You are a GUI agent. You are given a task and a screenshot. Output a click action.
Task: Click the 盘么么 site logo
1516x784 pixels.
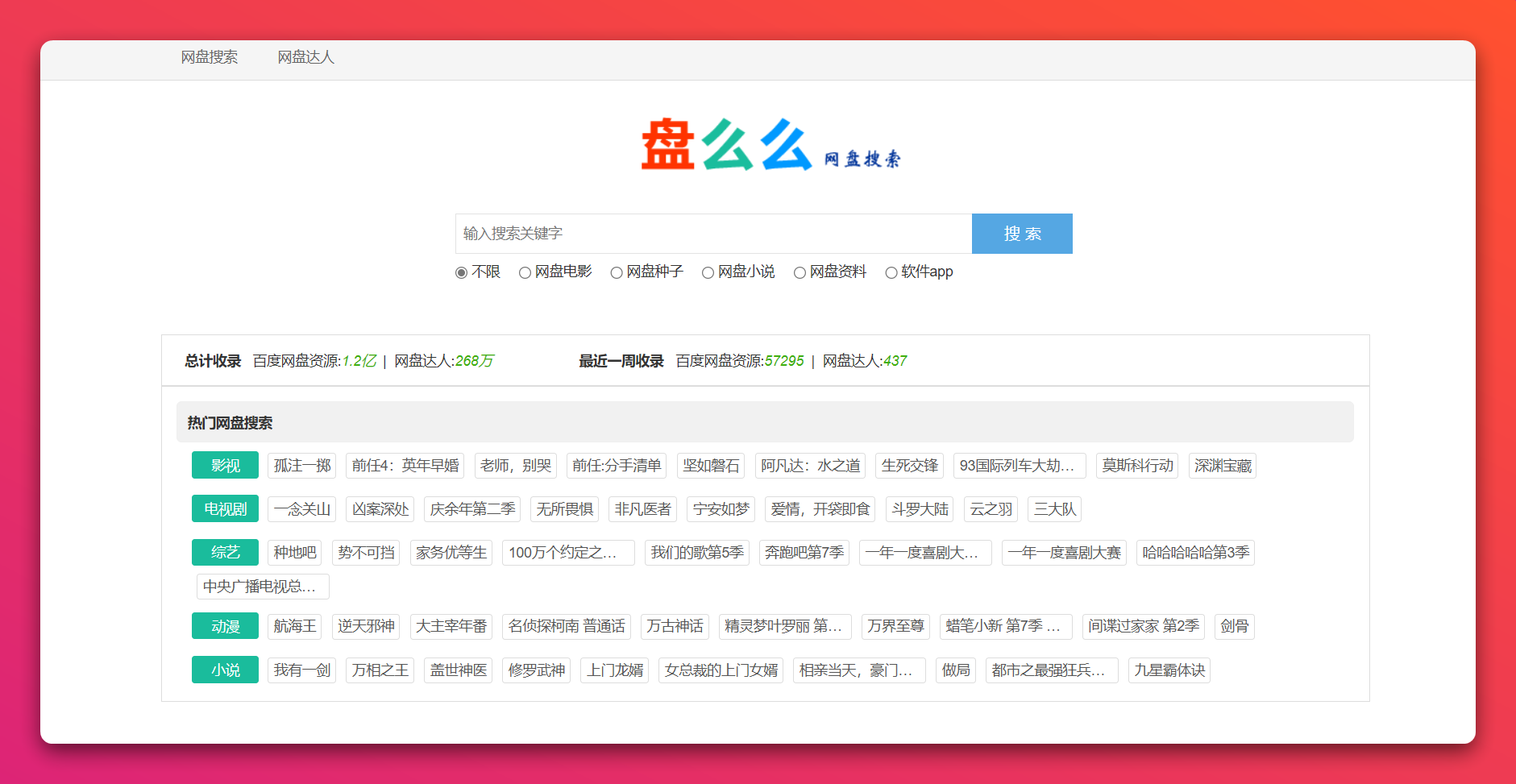tap(770, 145)
